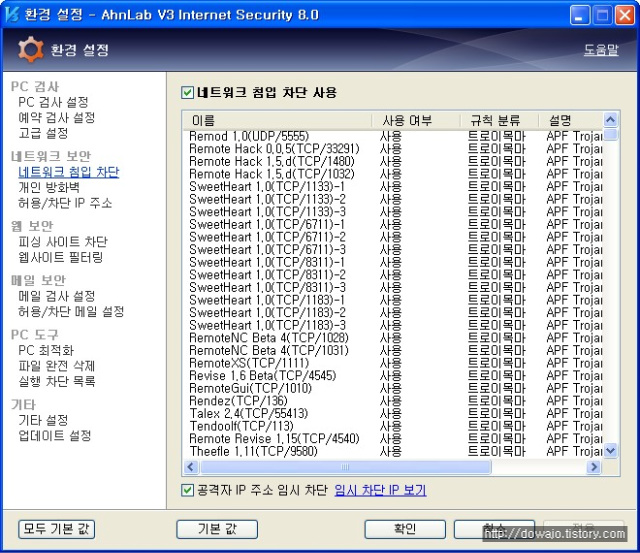Select 네트워크 침입 차단 sidebar item
The width and height of the screenshot is (640, 553).
69,172
